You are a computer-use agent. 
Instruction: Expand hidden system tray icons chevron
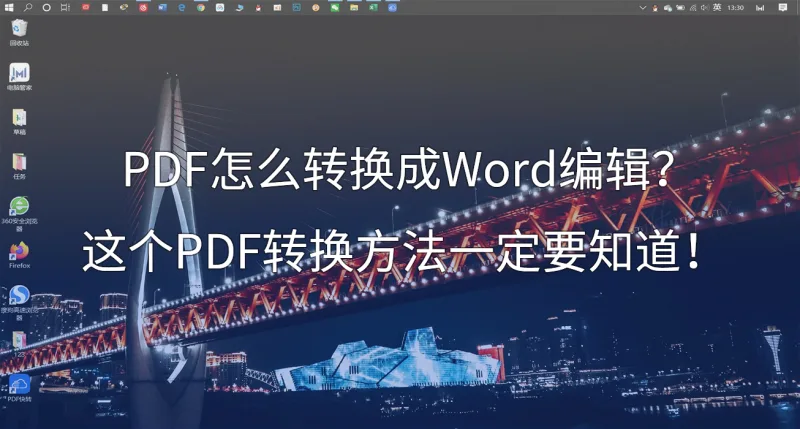(x=643, y=8)
